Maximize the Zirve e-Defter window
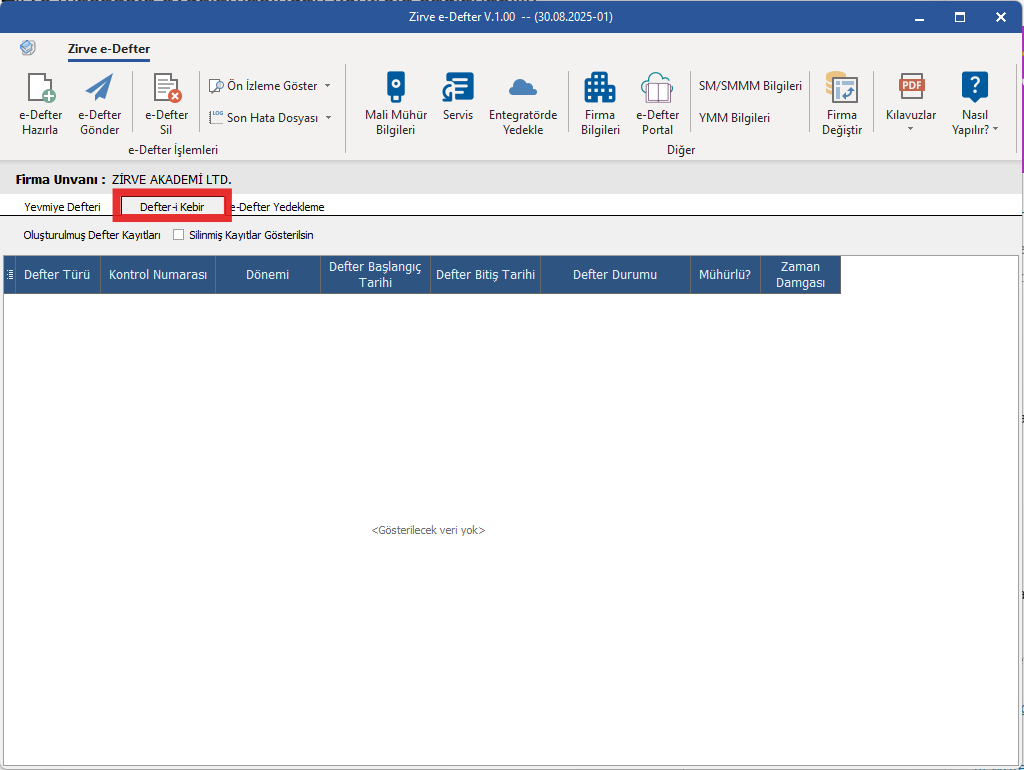Screen dimensions: 1024x770 click(960, 17)
